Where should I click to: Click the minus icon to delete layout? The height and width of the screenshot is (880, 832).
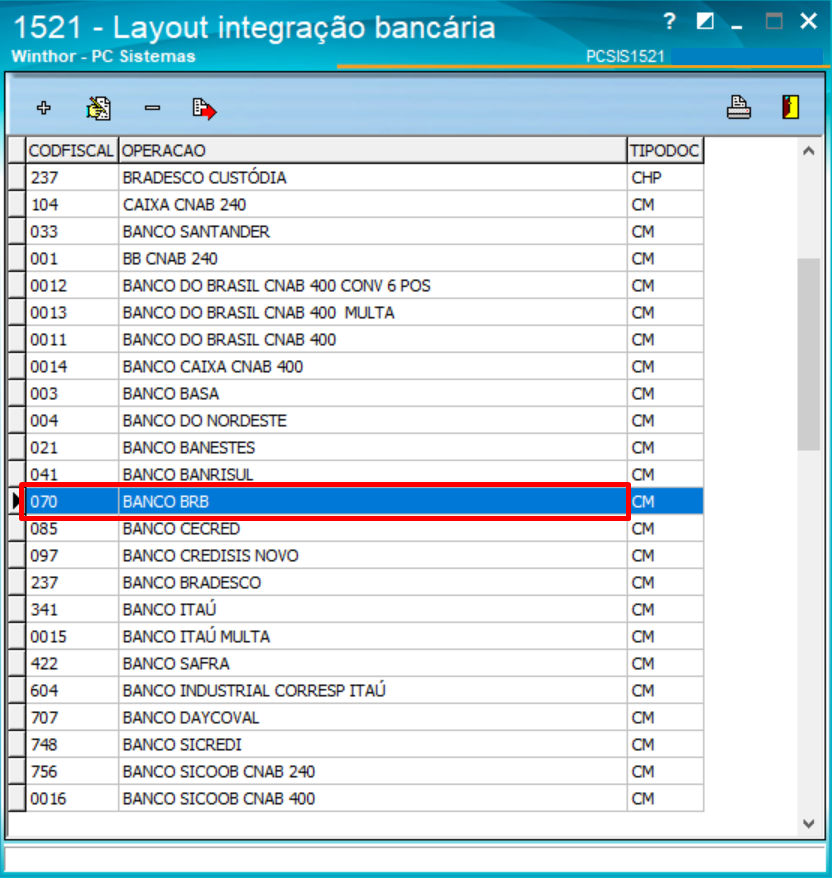coord(152,107)
